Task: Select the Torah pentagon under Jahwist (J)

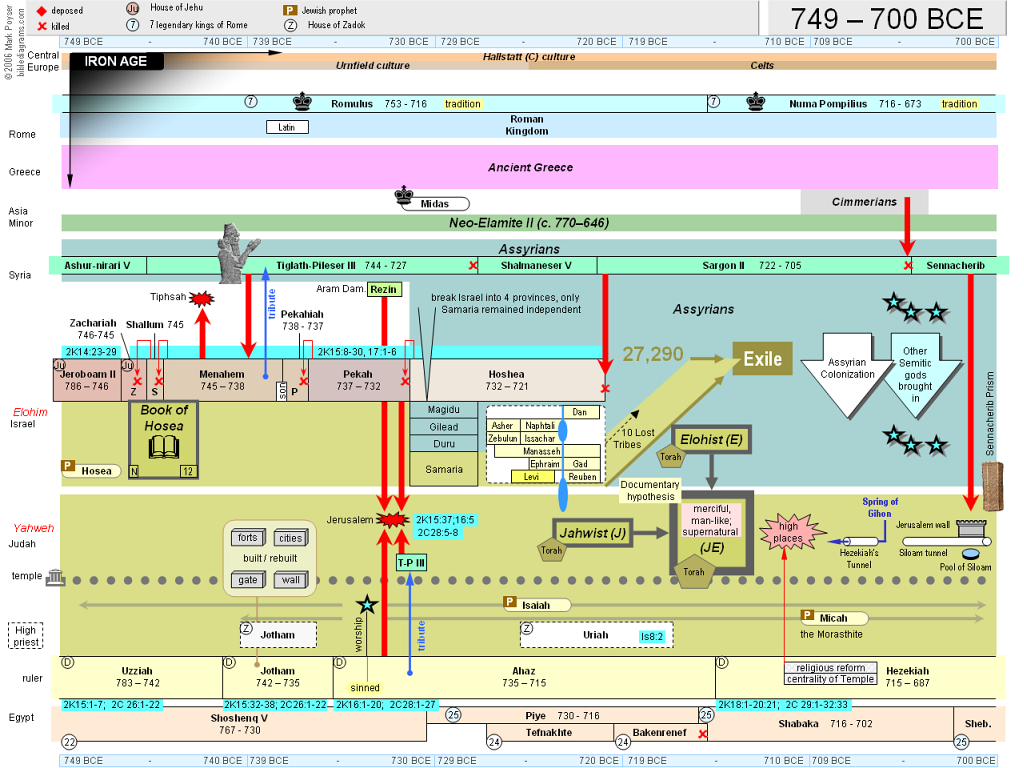Action: 551,550
